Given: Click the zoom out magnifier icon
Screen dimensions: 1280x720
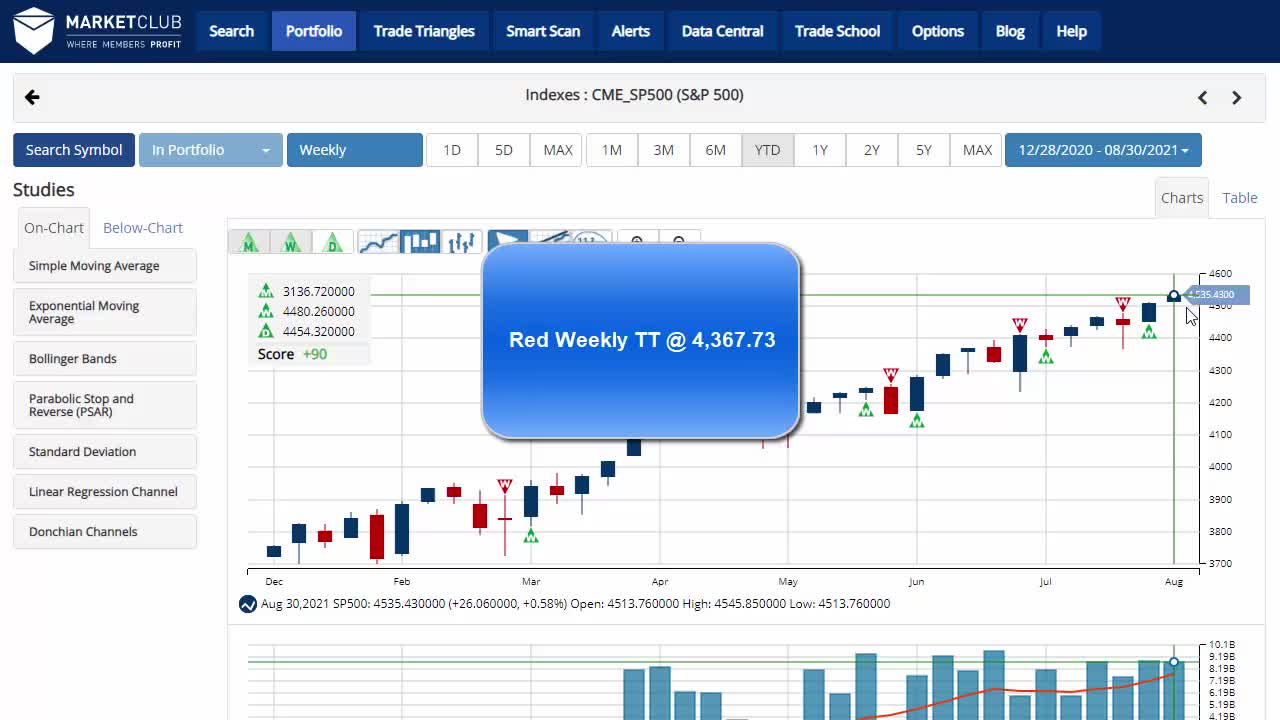Looking at the screenshot, I should tap(679, 238).
